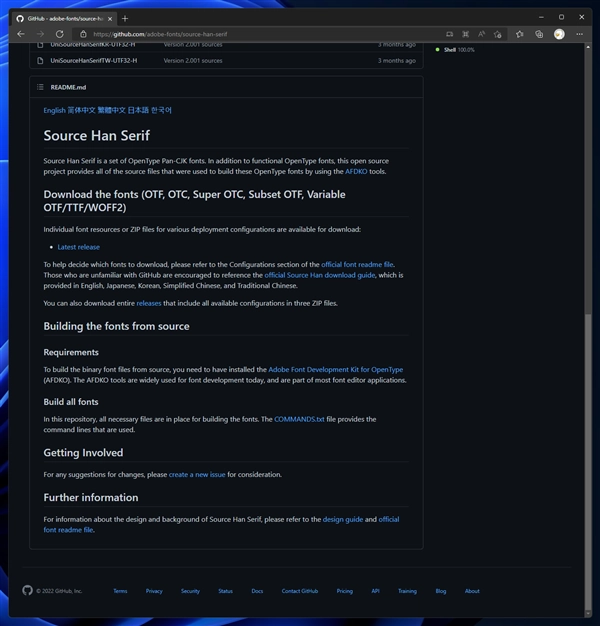
Task: Click the 'Getting Involved' heading
Action: point(83,453)
